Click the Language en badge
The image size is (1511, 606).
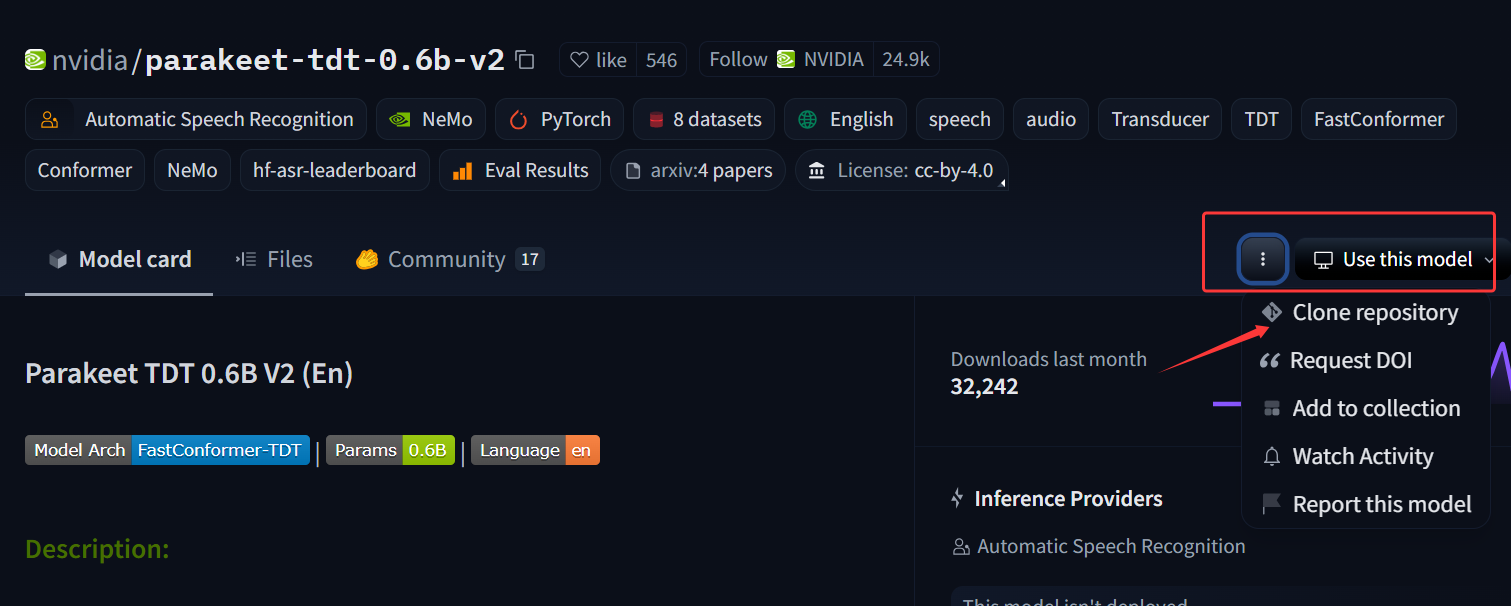tap(535, 450)
